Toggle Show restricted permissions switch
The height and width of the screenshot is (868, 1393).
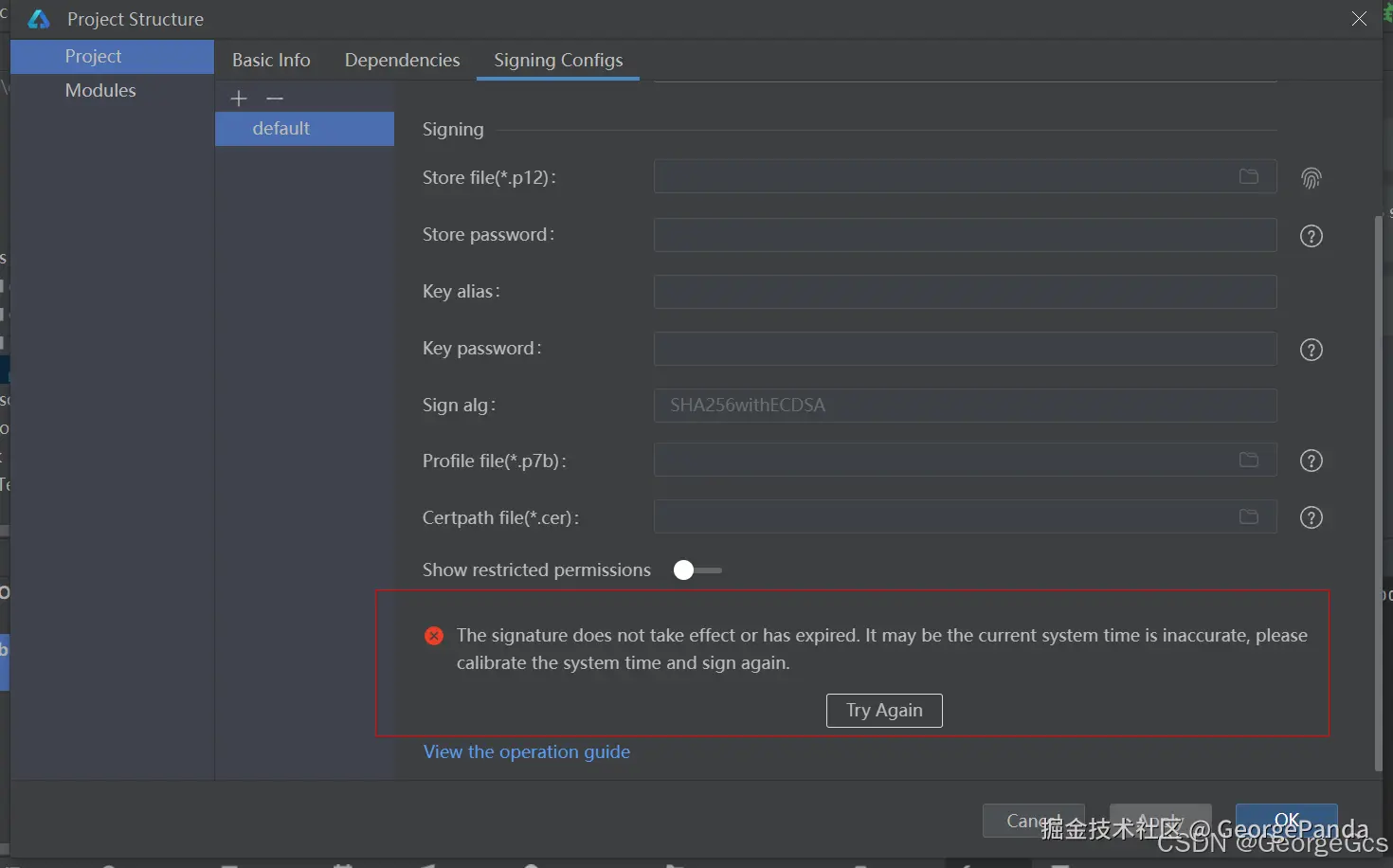[x=696, y=570]
